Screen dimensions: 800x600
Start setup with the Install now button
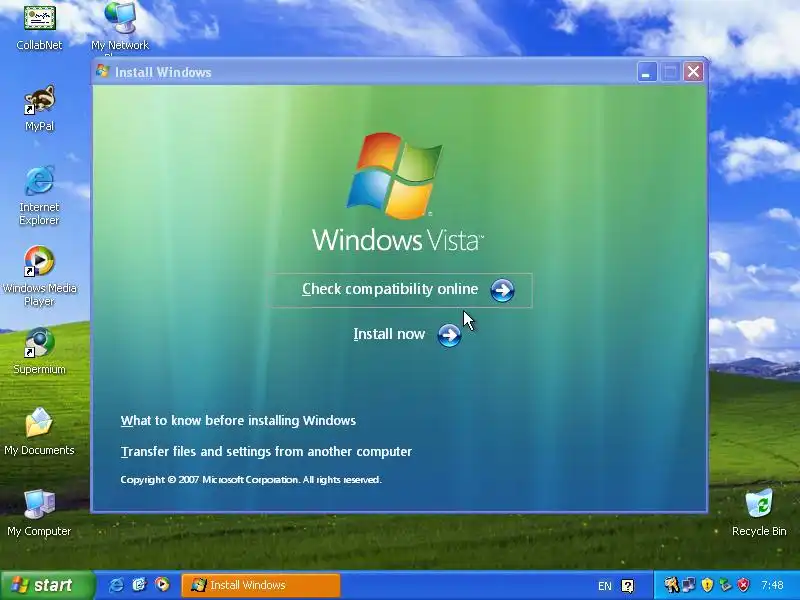(407, 335)
